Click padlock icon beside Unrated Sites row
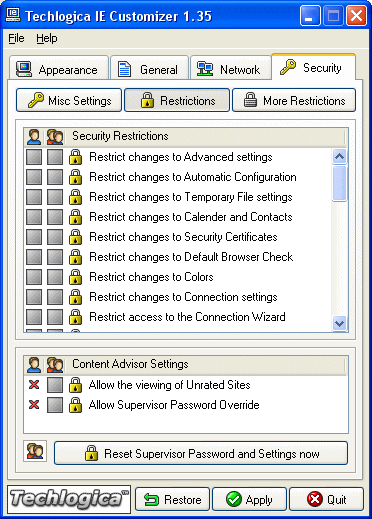The width and height of the screenshot is (372, 519). [75, 385]
